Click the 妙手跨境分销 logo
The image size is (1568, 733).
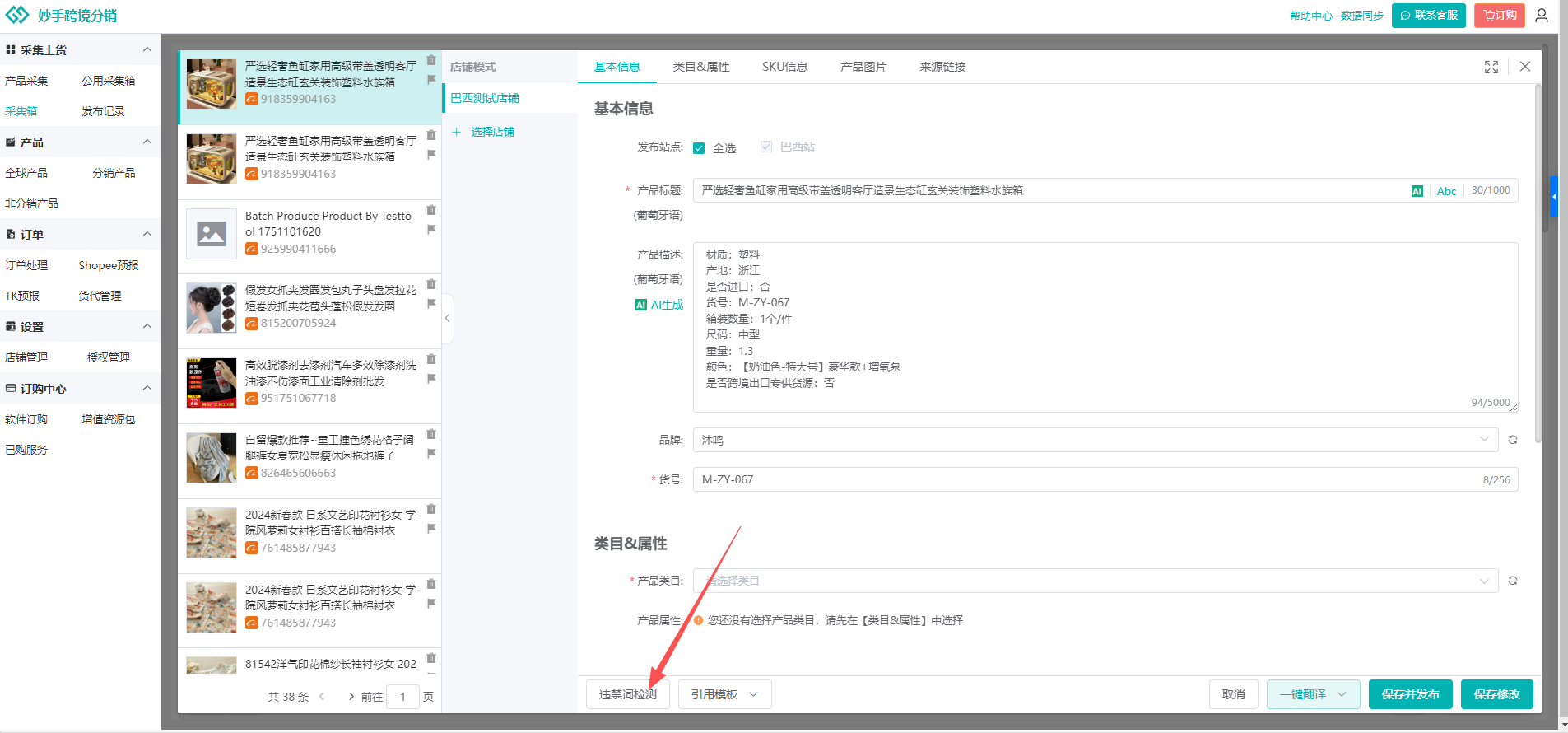[62, 16]
